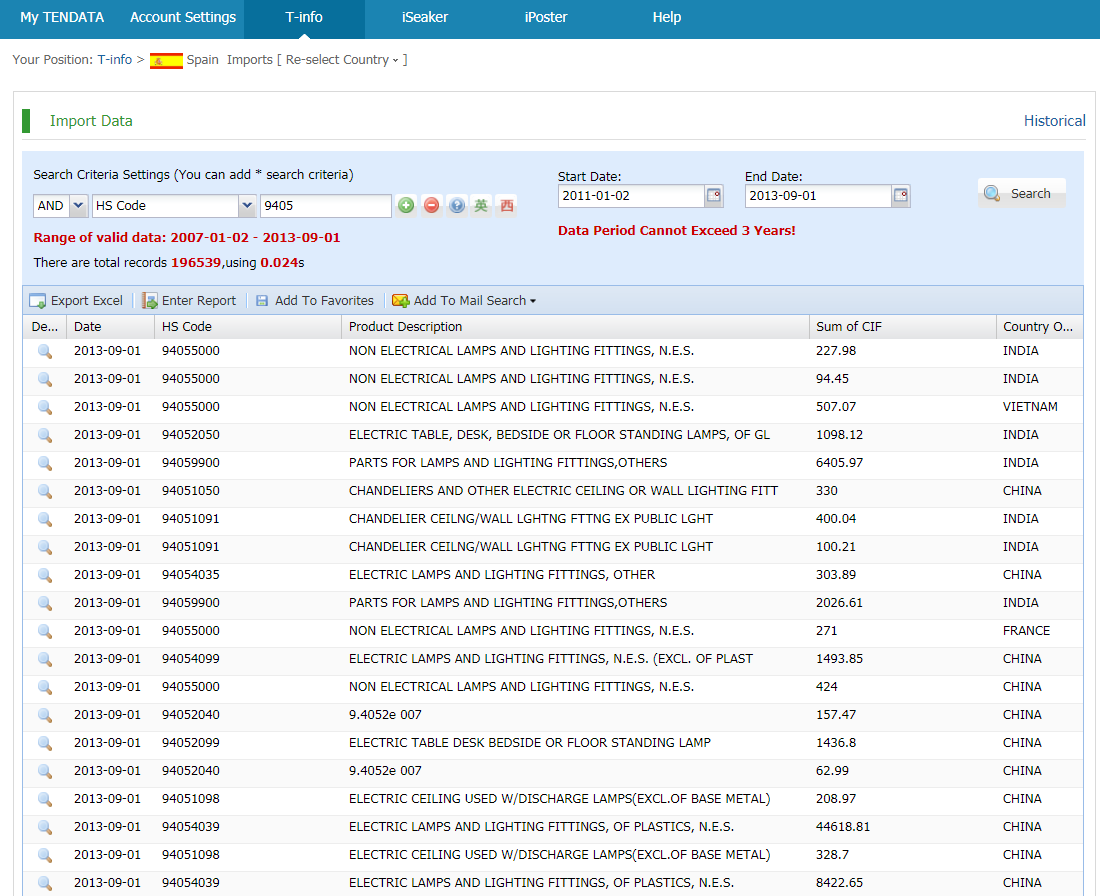This screenshot has height=896, width=1100.
Task: Click the red remove criteria icon
Action: (x=431, y=205)
